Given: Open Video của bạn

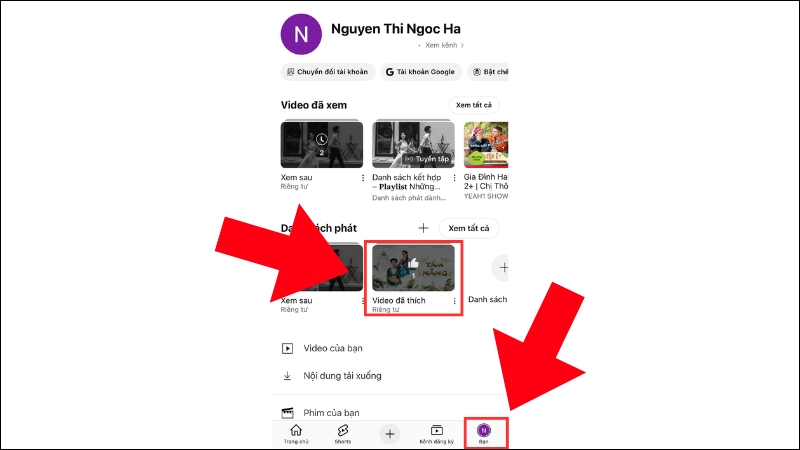Looking at the screenshot, I should tap(335, 348).
